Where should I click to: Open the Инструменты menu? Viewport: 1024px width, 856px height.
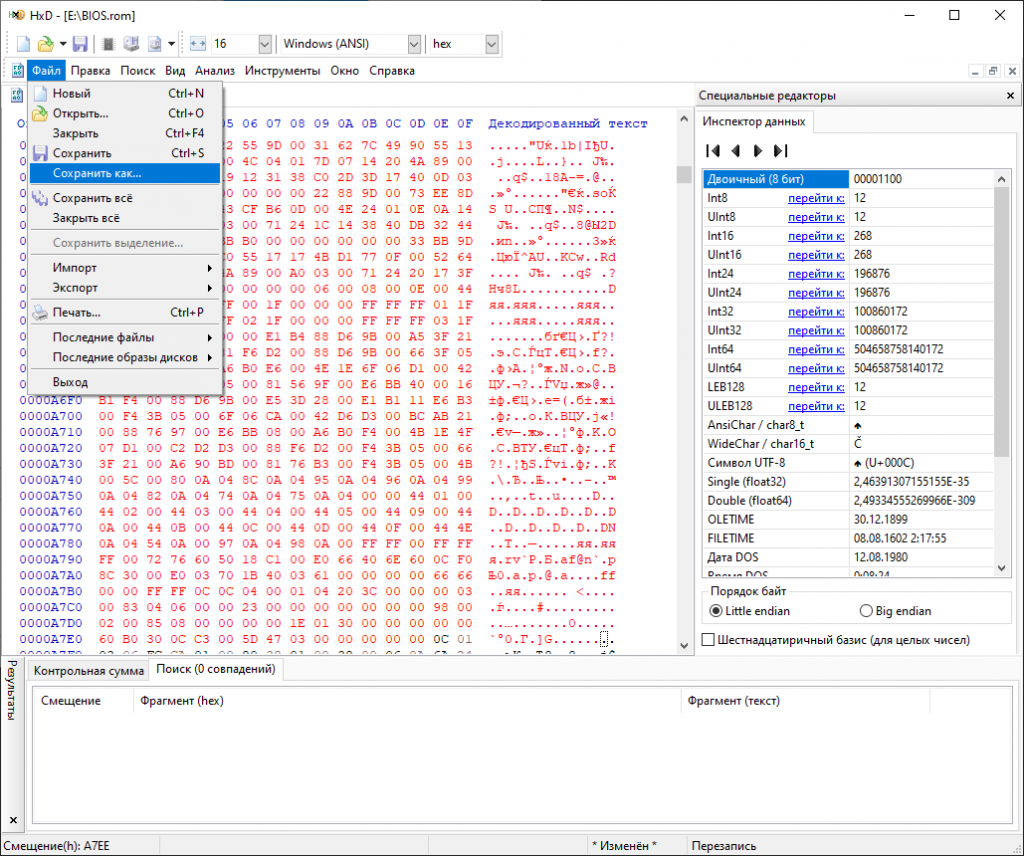tap(282, 71)
